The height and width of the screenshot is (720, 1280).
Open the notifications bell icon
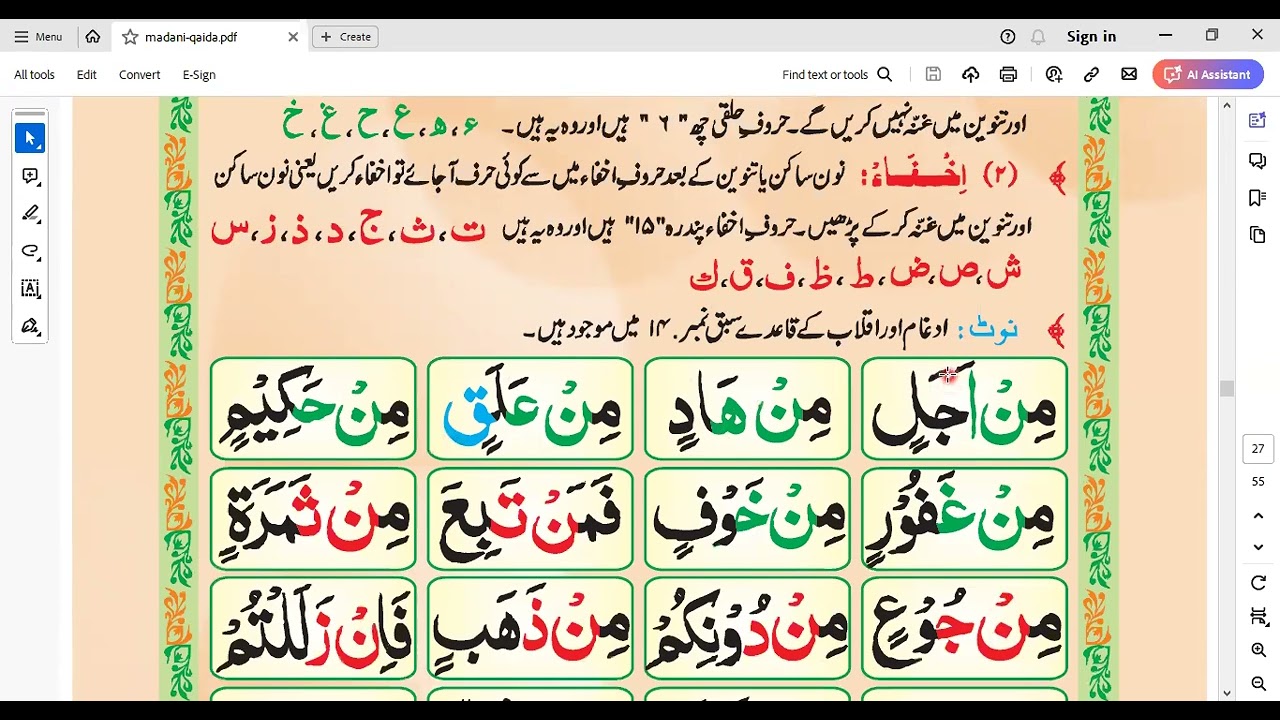point(1038,37)
